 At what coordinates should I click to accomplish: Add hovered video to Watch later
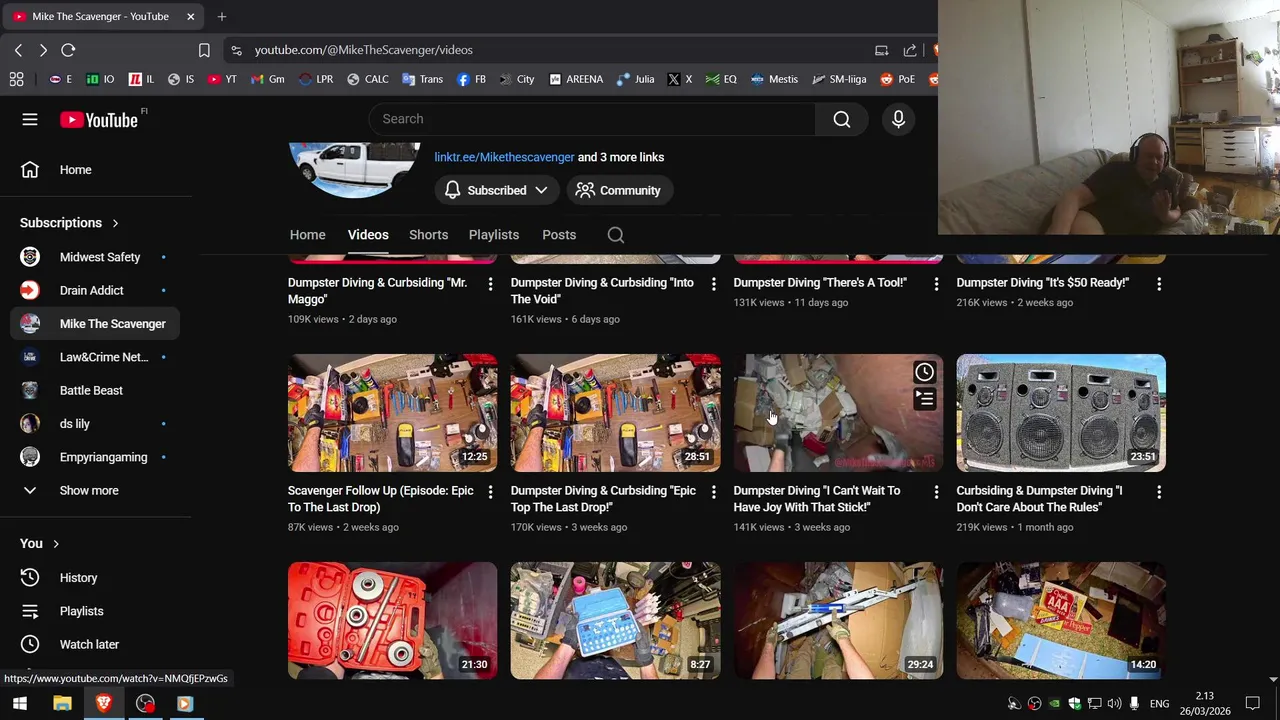click(924, 372)
